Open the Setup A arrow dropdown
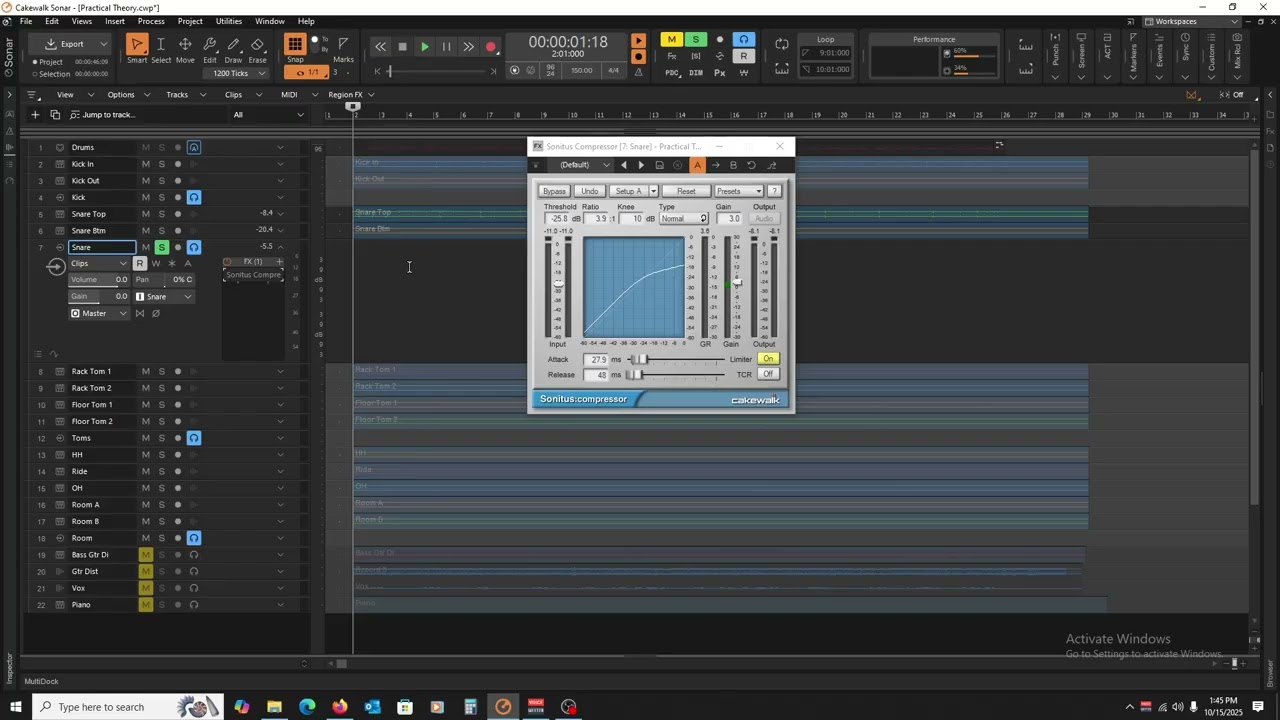1280x720 pixels. click(653, 191)
